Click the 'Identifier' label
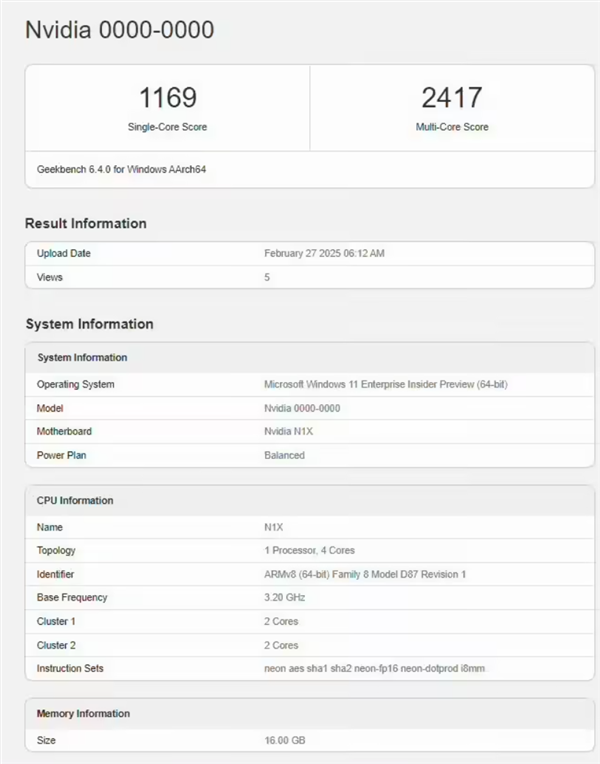600x764 pixels. (56, 574)
